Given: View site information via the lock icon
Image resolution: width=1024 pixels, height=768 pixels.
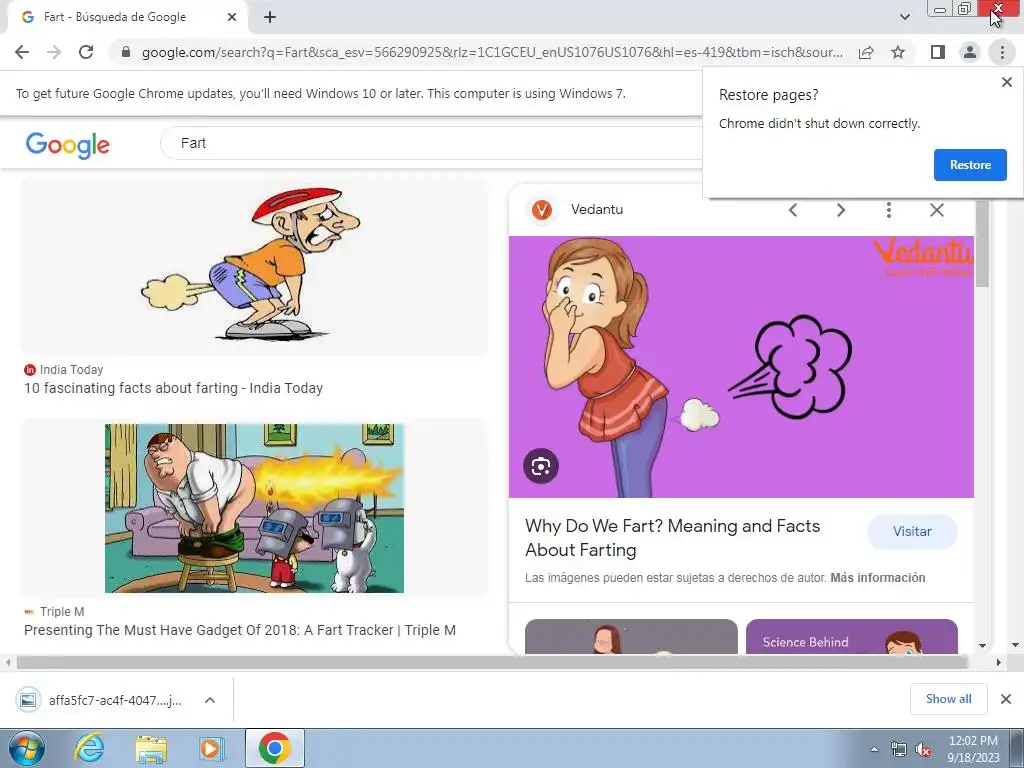Looking at the screenshot, I should [126, 52].
